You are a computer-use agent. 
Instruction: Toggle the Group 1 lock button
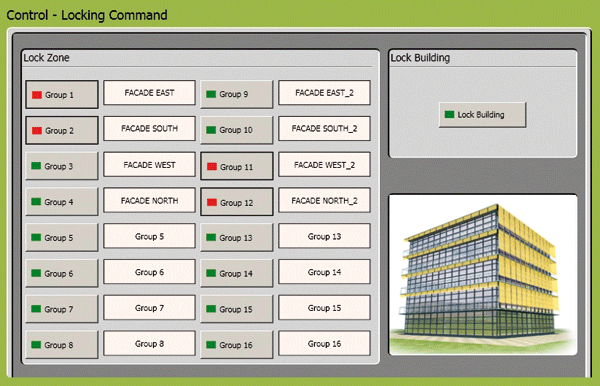(62, 94)
